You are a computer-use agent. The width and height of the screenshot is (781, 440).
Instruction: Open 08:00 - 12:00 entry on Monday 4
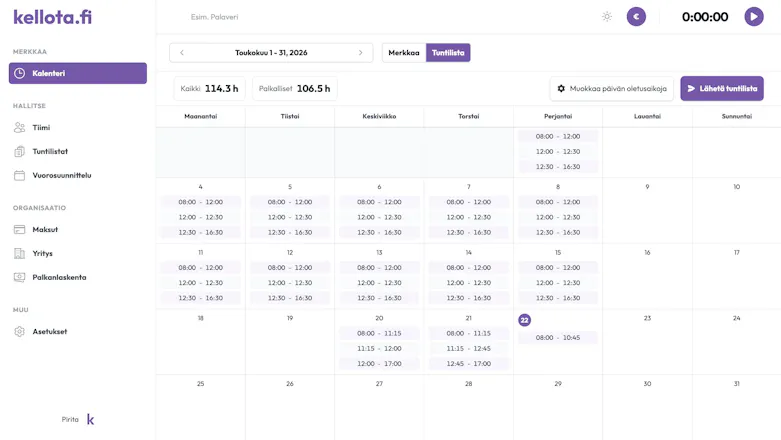coord(200,202)
